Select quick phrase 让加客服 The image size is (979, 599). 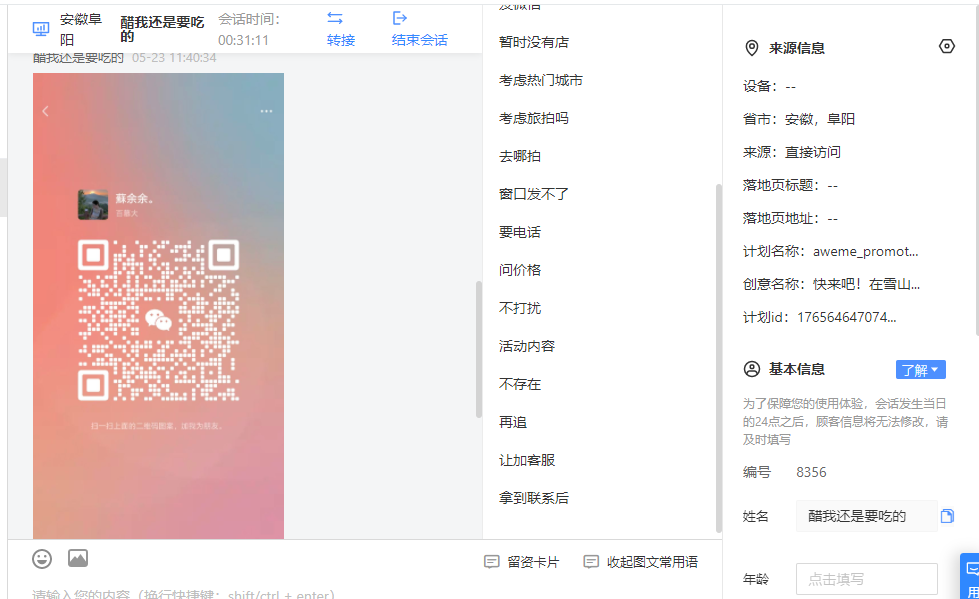point(527,460)
